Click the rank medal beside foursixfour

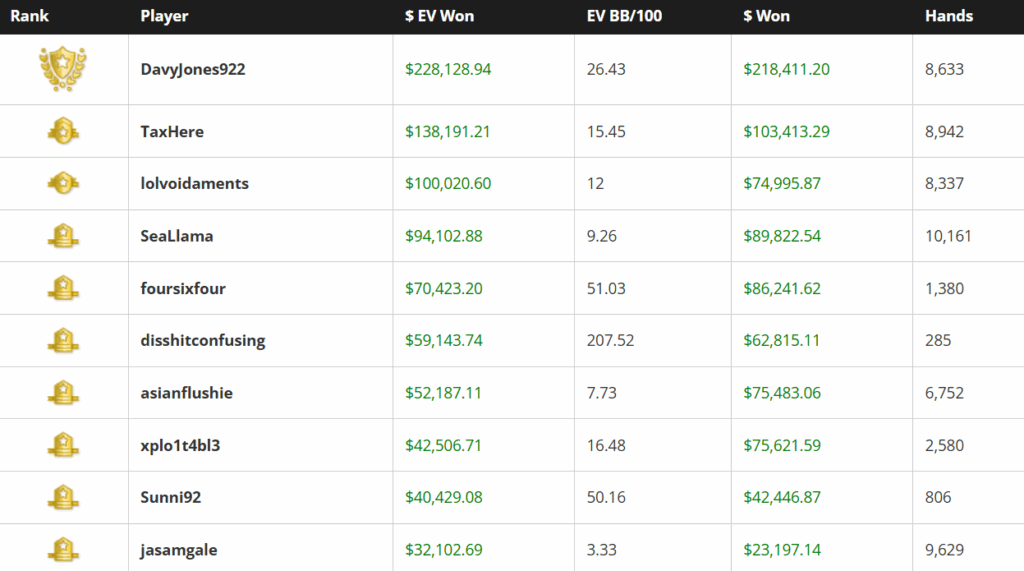tap(64, 288)
